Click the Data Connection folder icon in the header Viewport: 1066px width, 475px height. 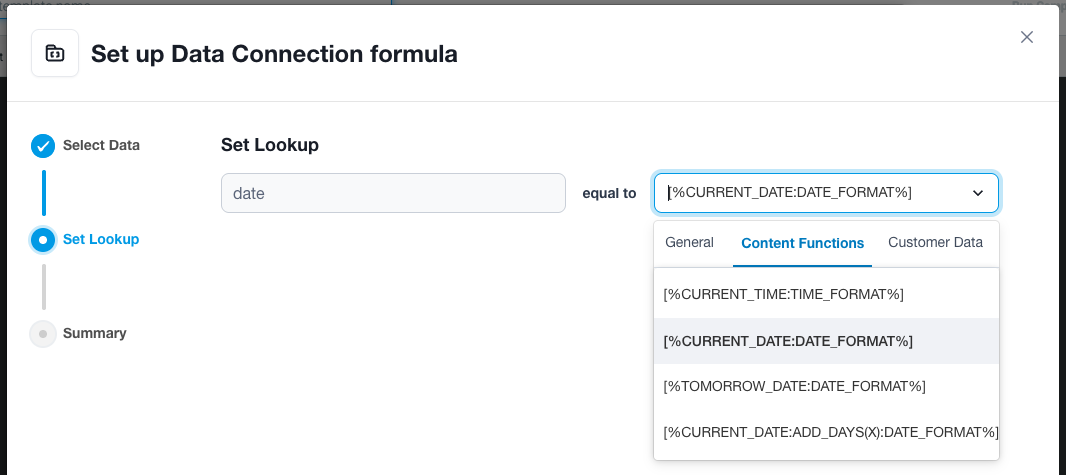click(x=54, y=53)
